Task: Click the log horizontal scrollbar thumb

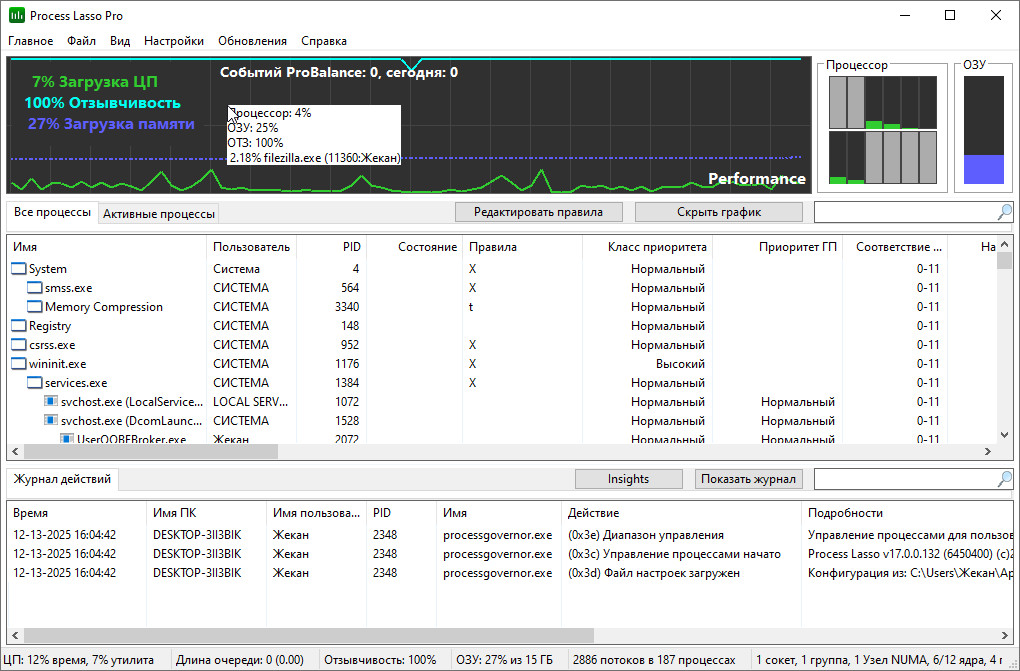Action: 308,635
